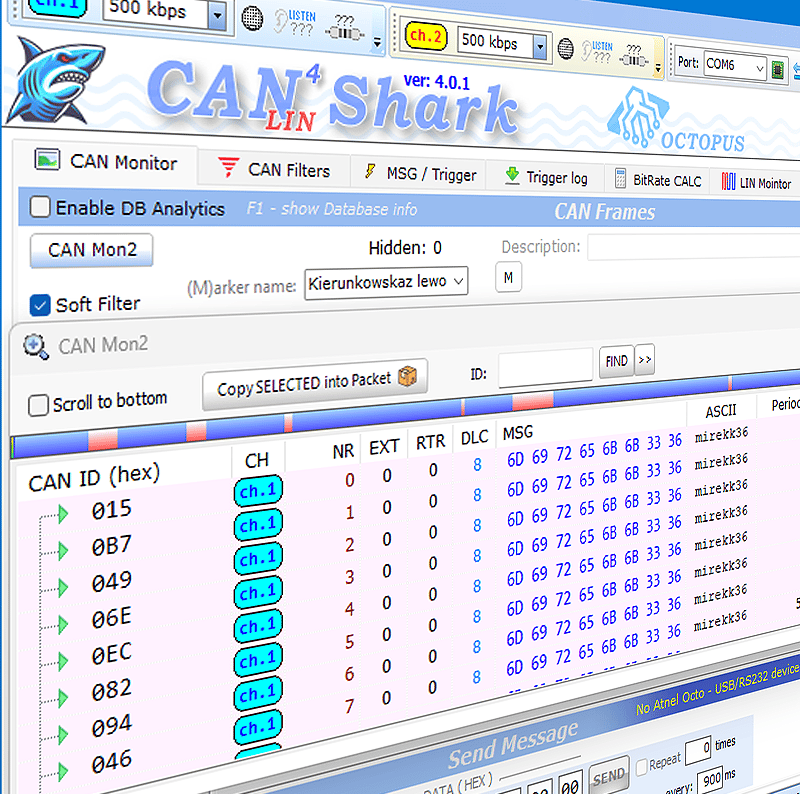Screen dimensions: 800x794
Task: Click the ch.1 badge in row 06E
Action: click(x=258, y=592)
